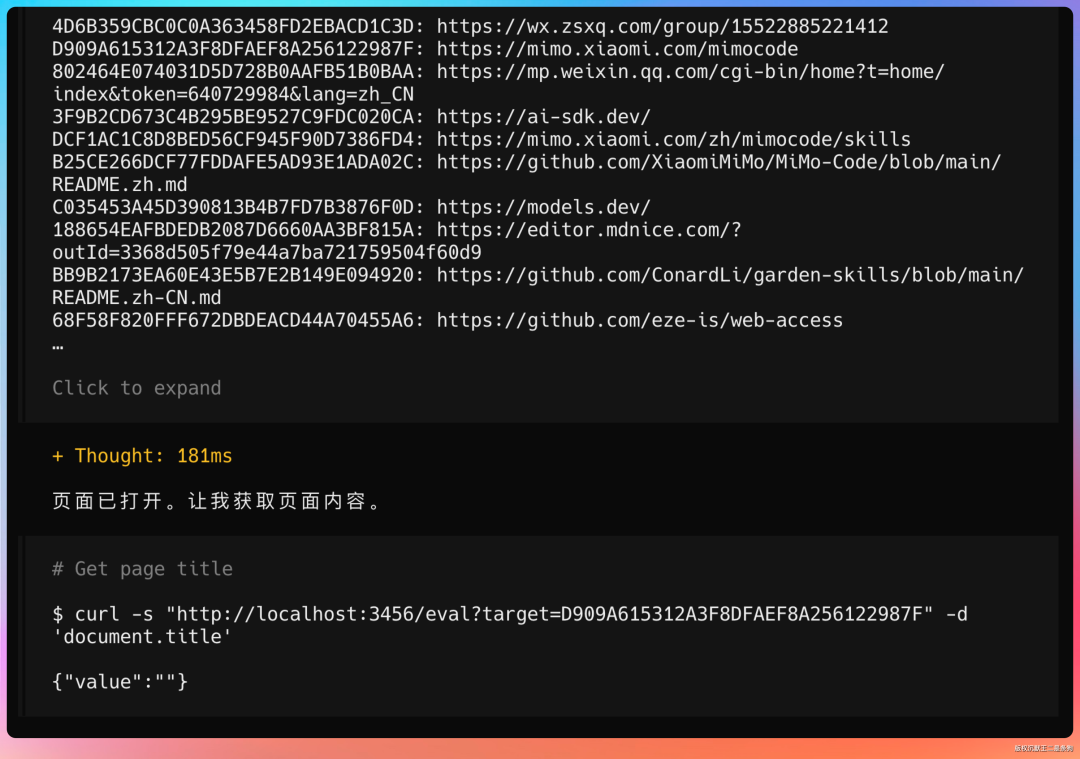Click the 'README.zh-CN.md' continuation line

point(136,298)
